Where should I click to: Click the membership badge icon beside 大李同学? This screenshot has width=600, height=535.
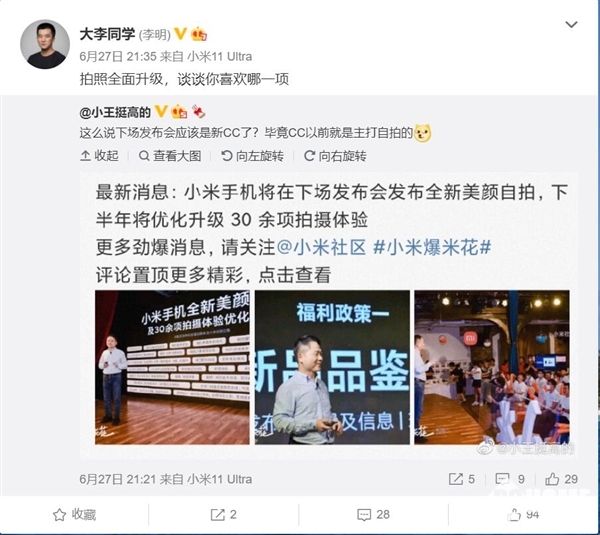click(x=199, y=34)
